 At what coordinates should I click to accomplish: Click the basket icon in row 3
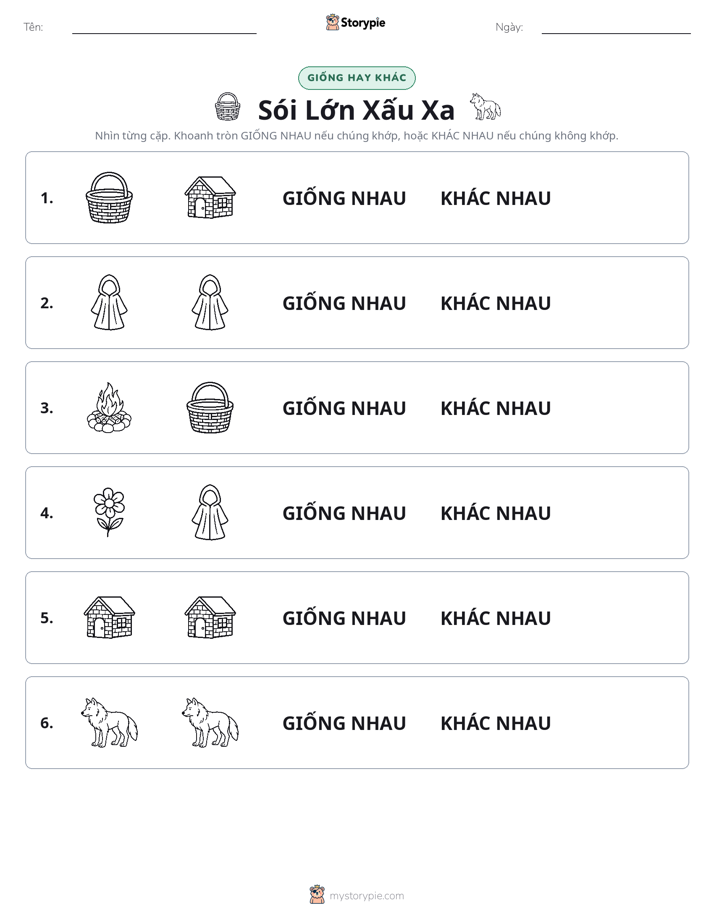(210, 407)
